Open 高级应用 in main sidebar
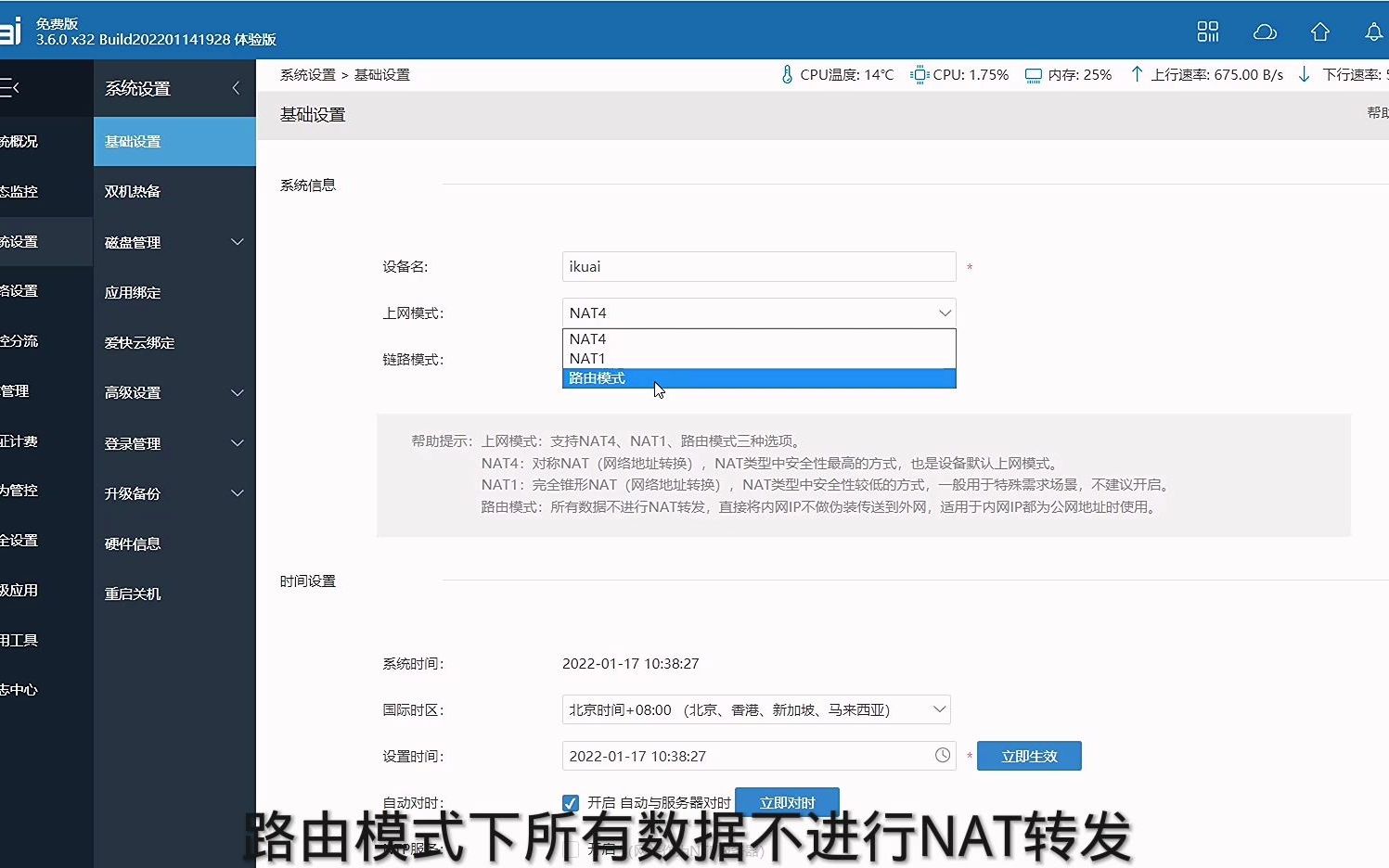The width and height of the screenshot is (1389, 868). coord(46,590)
